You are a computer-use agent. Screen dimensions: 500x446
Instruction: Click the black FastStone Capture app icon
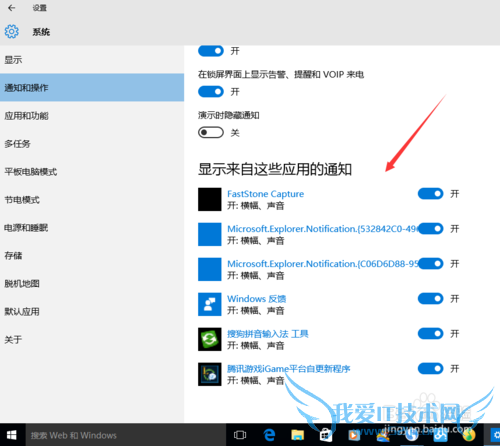coord(210,199)
